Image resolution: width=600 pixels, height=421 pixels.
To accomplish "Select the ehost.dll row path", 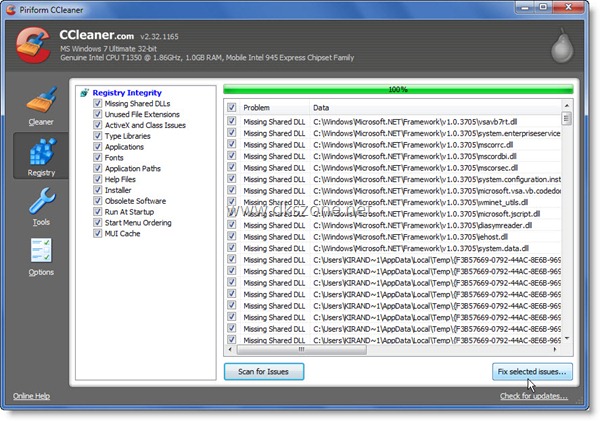I will click(x=410, y=237).
